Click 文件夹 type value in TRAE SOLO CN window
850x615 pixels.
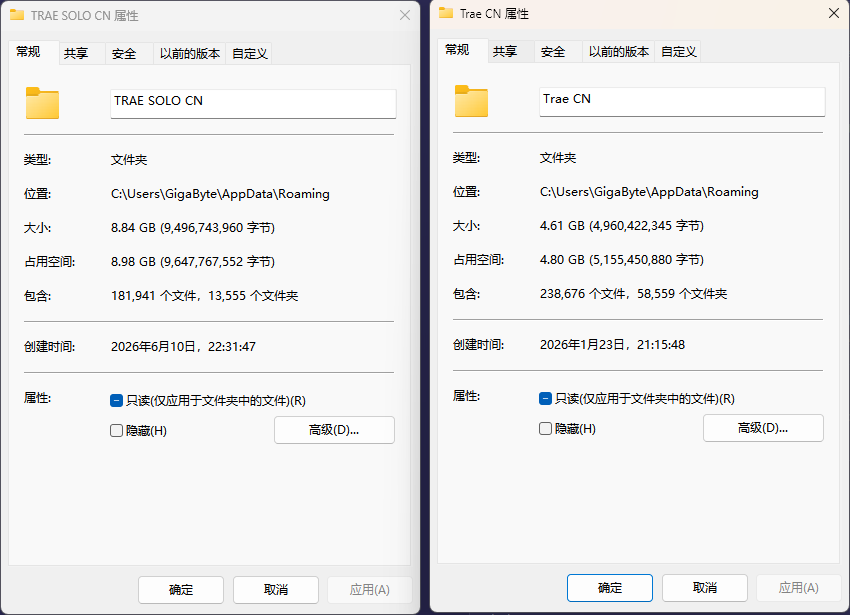point(129,159)
